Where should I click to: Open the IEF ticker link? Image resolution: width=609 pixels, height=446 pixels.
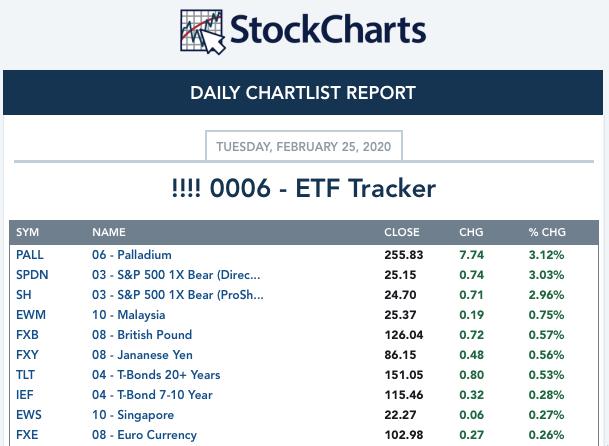click(24, 395)
